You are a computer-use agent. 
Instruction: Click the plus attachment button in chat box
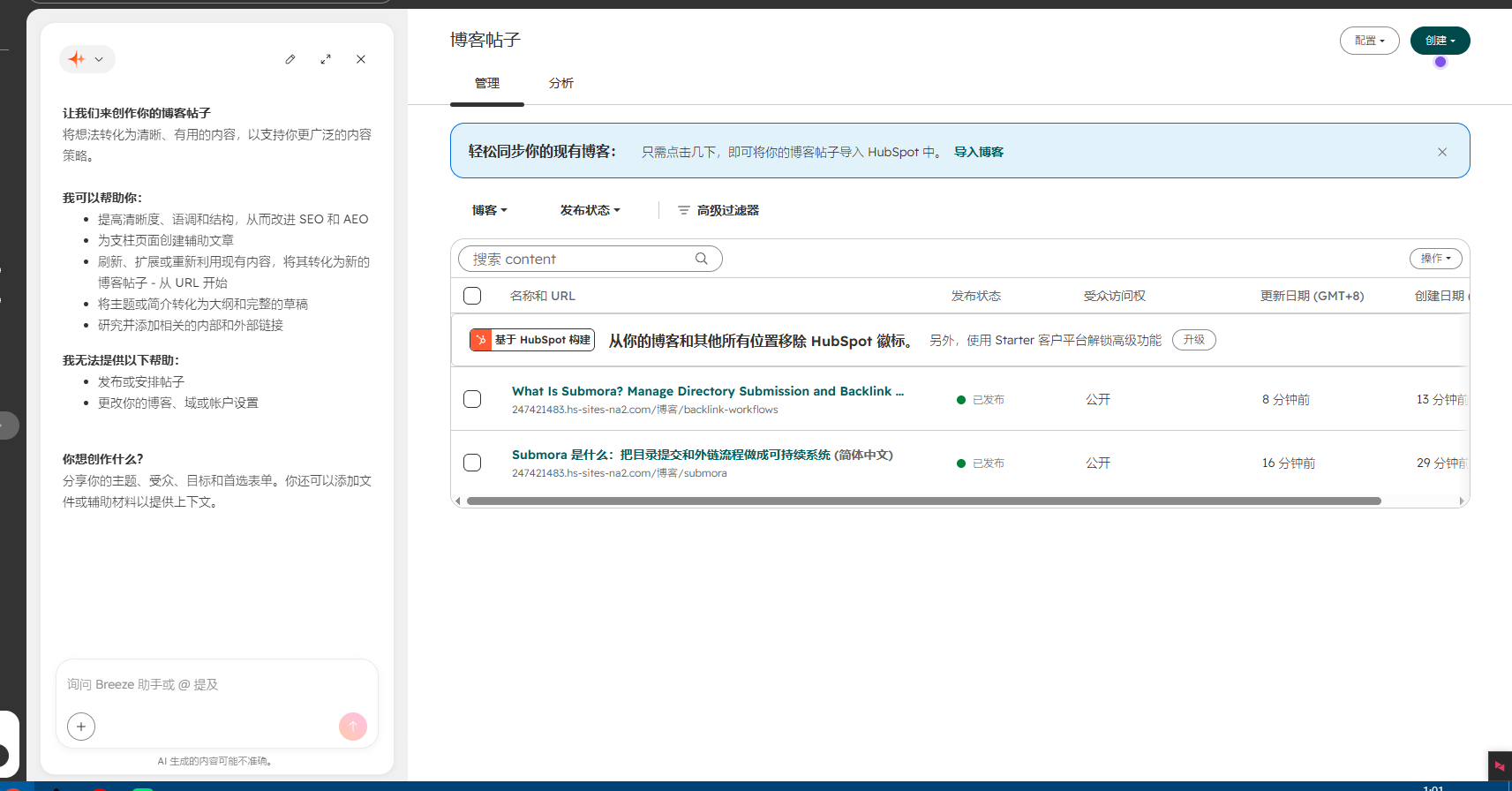81,727
